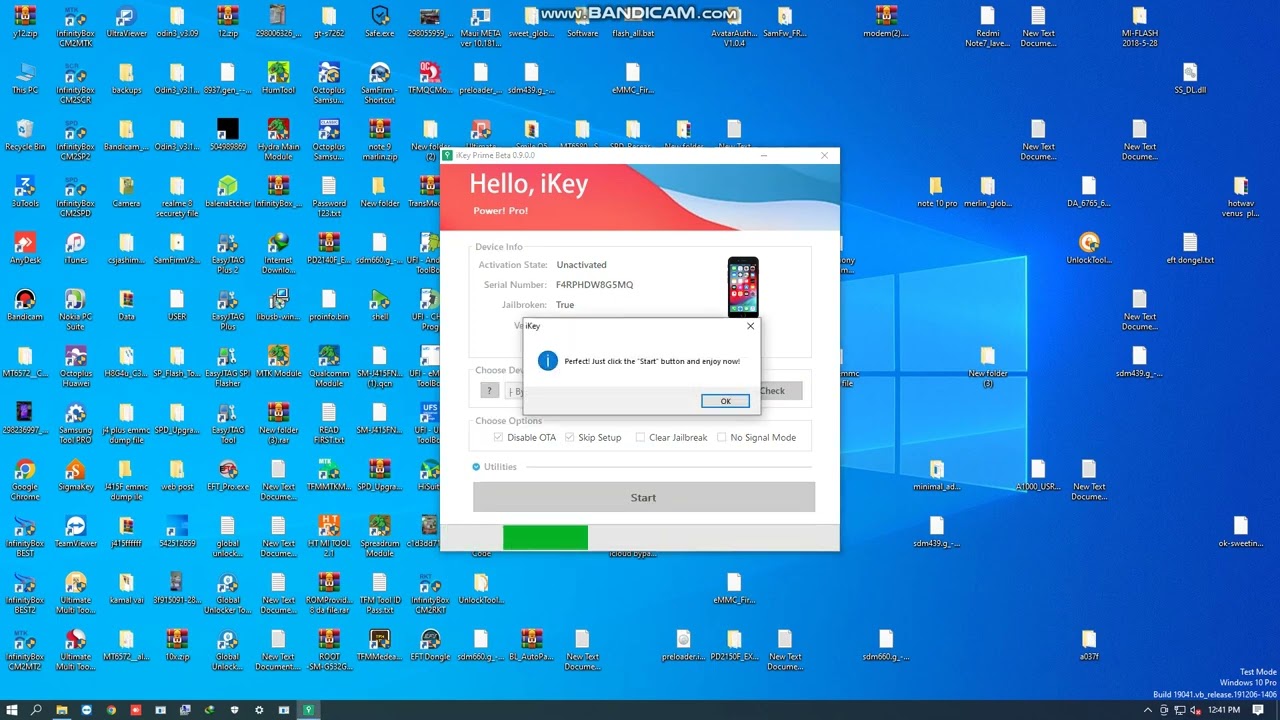Click the info icon in the dialog
The image size is (1280, 720).
547,361
